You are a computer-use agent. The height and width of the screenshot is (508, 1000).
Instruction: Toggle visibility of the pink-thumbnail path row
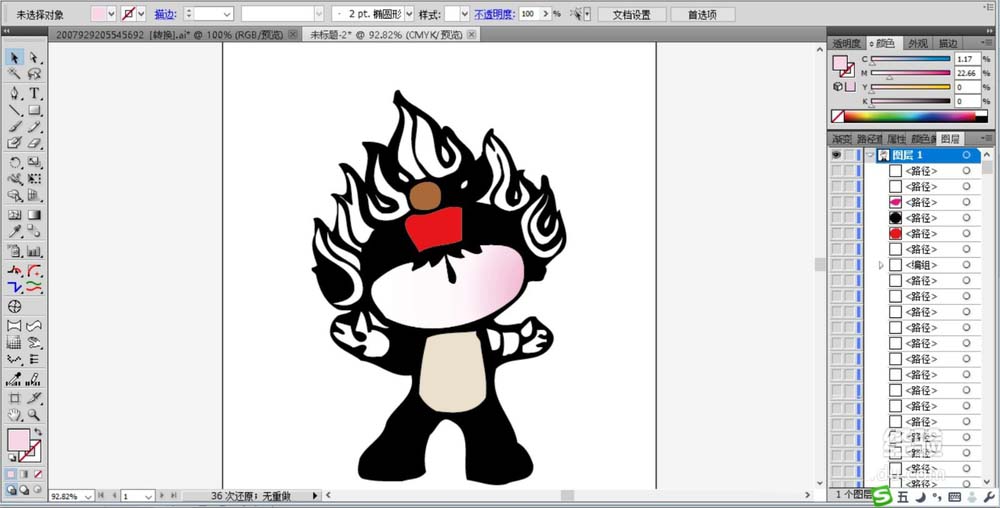[x=836, y=202]
